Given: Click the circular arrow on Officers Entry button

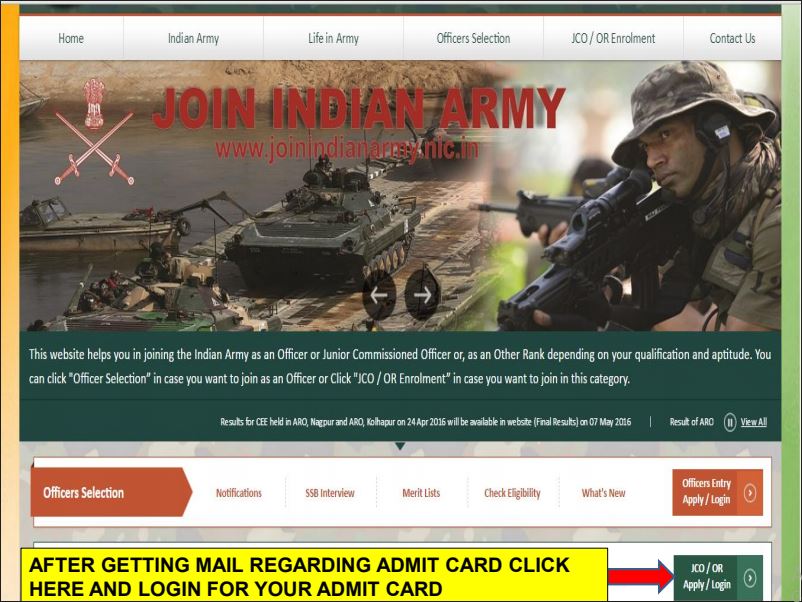Looking at the screenshot, I should (x=752, y=491).
